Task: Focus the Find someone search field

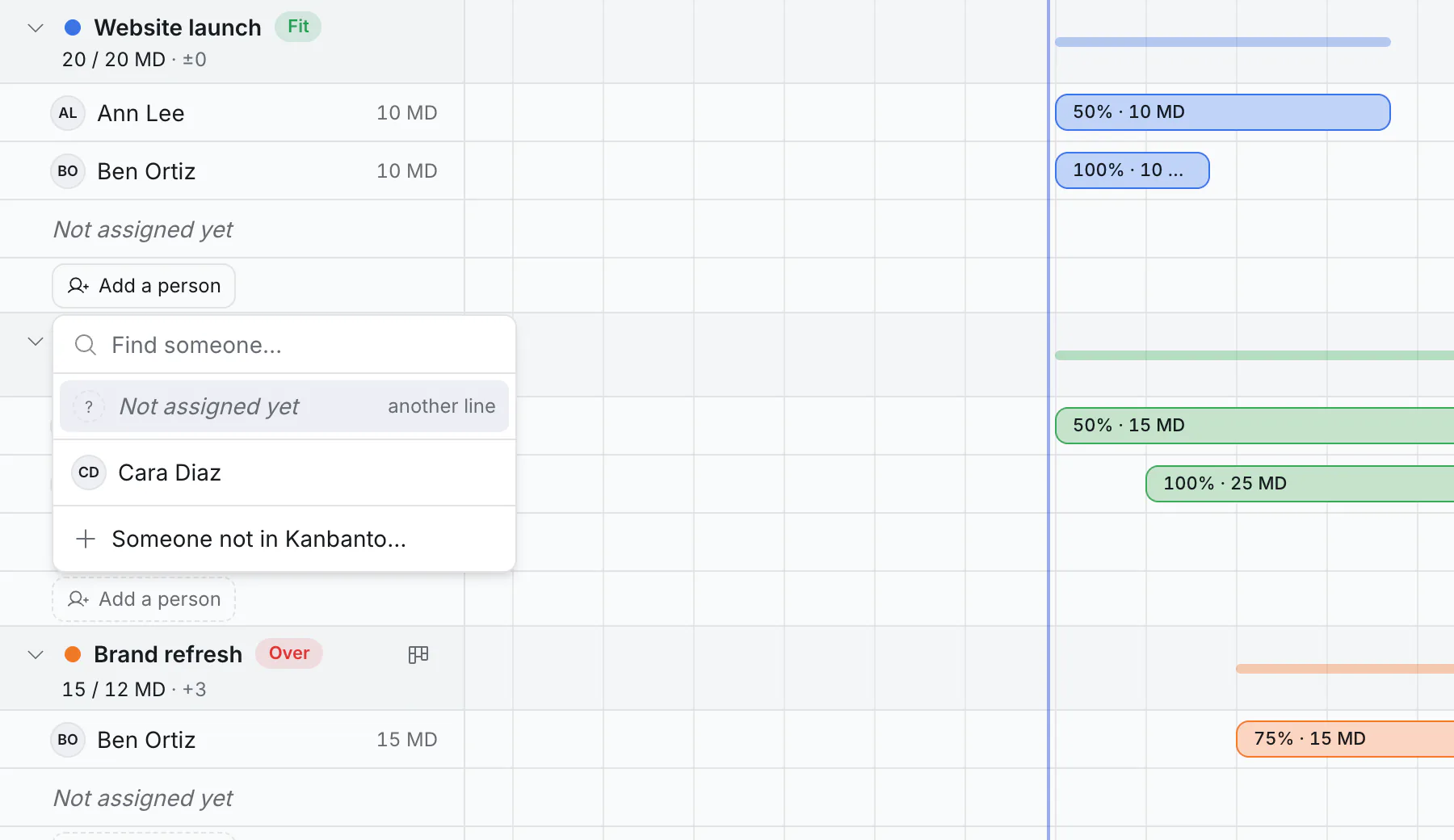Action: pos(284,346)
